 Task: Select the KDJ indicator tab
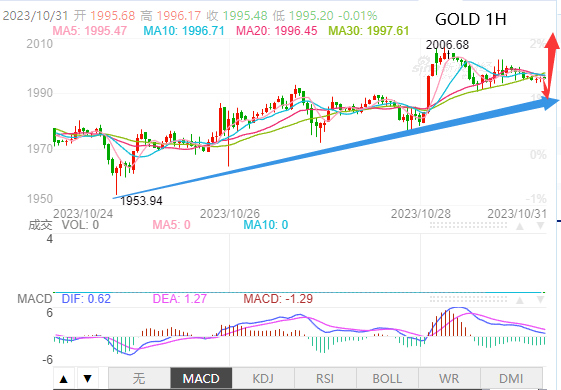coord(263,378)
